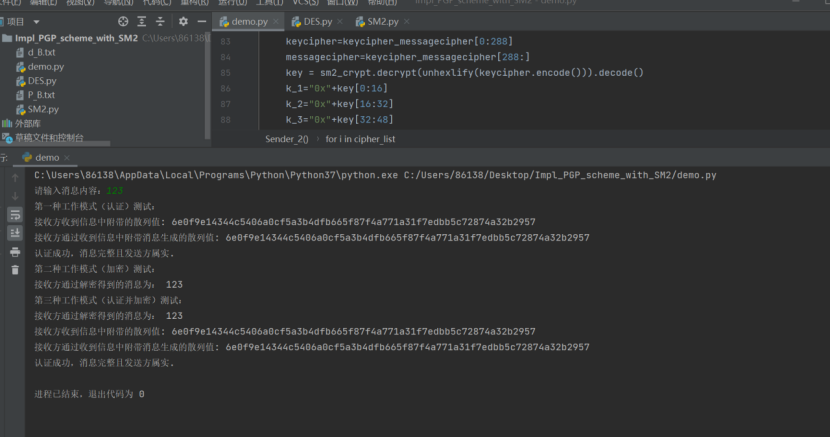Open the 项目 view dropdown

click(36, 22)
